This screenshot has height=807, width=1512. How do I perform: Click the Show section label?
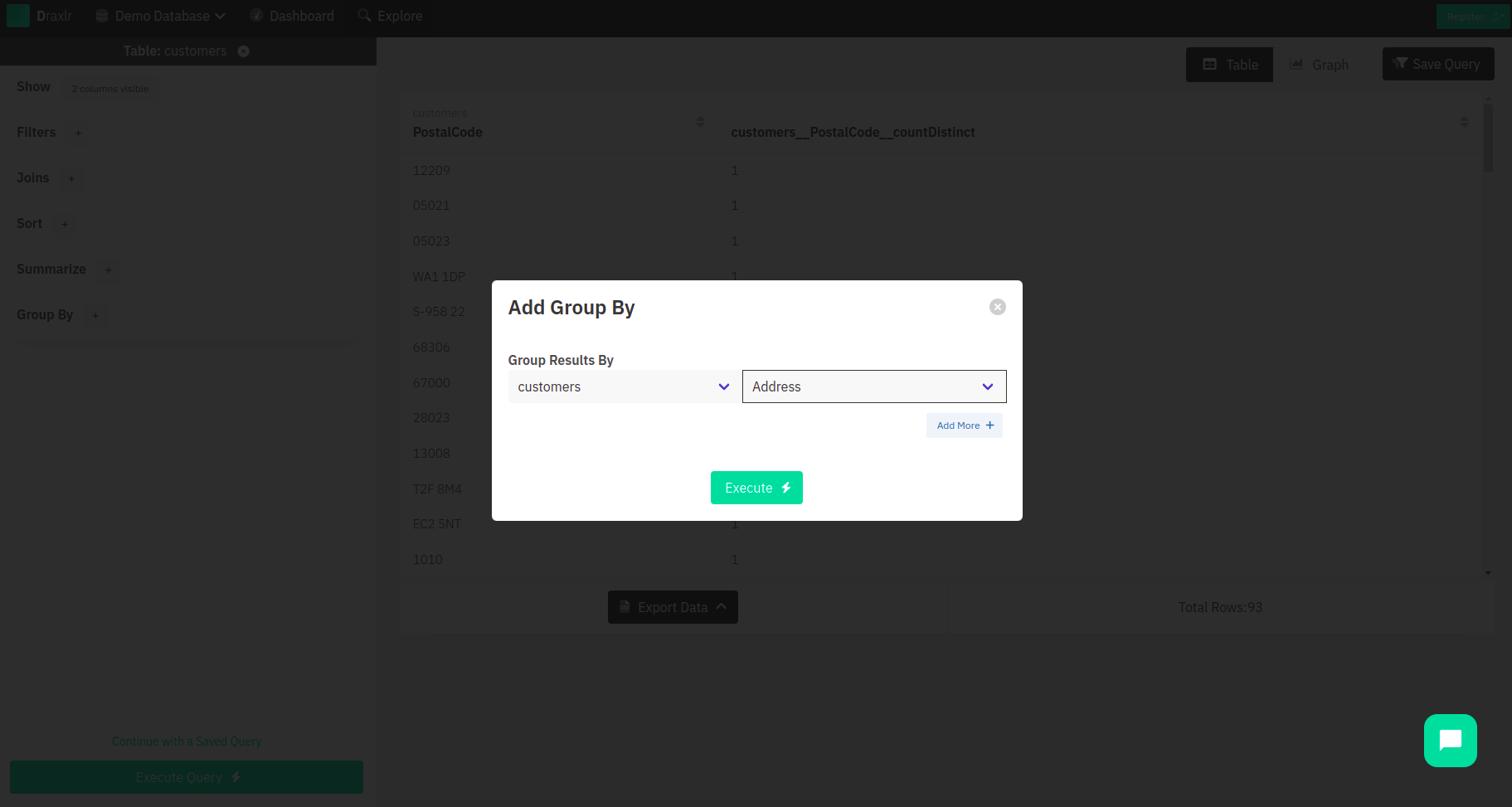click(34, 87)
